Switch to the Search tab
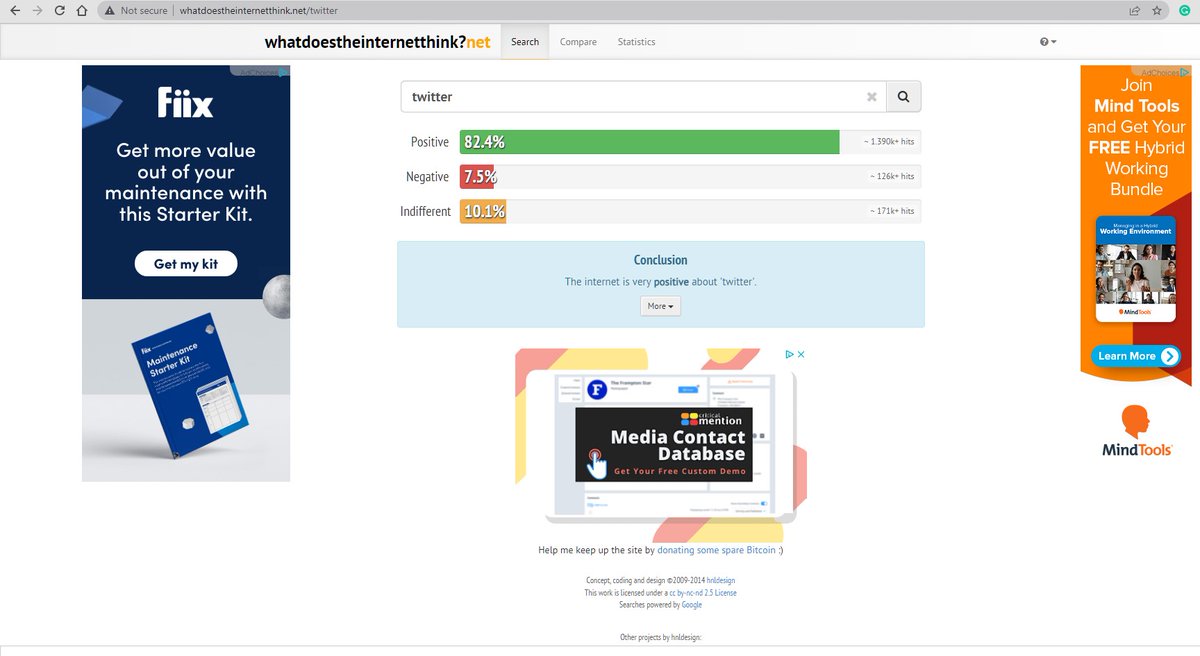Viewport: 1200px width, 656px height. [x=525, y=42]
